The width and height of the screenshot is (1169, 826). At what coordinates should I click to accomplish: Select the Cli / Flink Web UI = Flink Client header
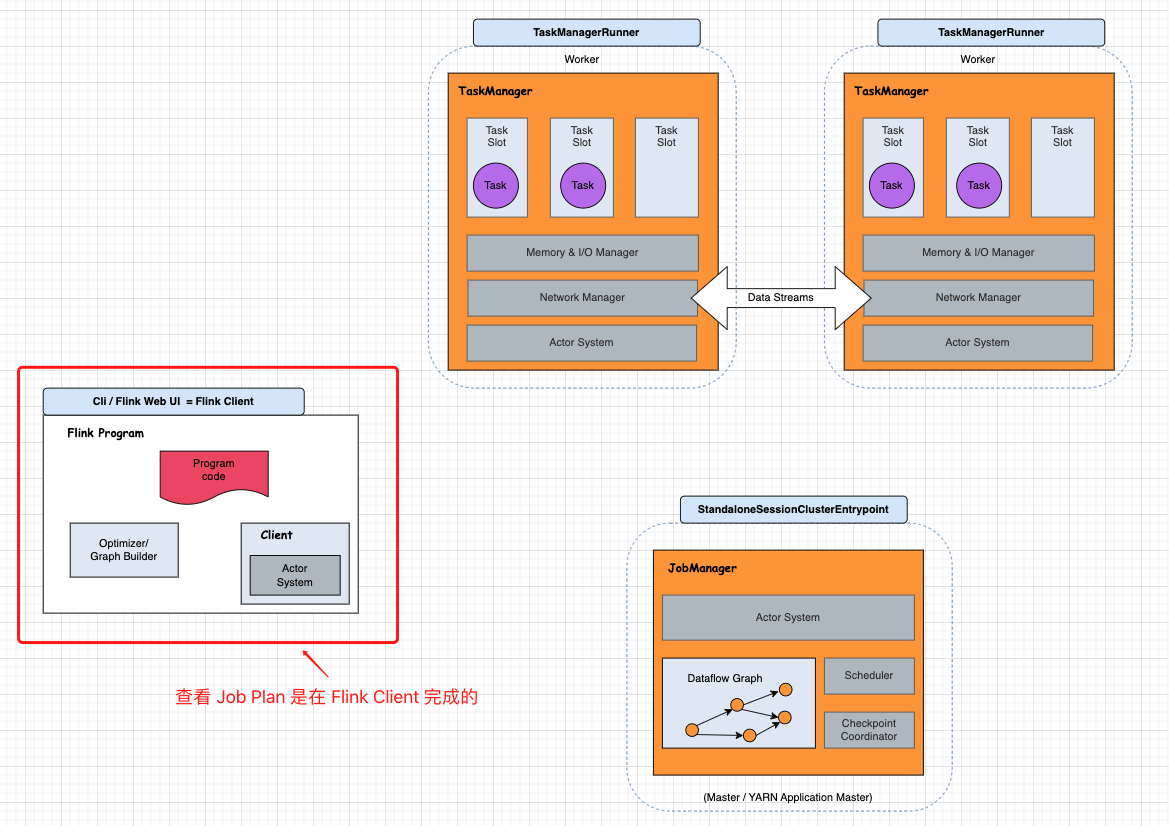[174, 402]
